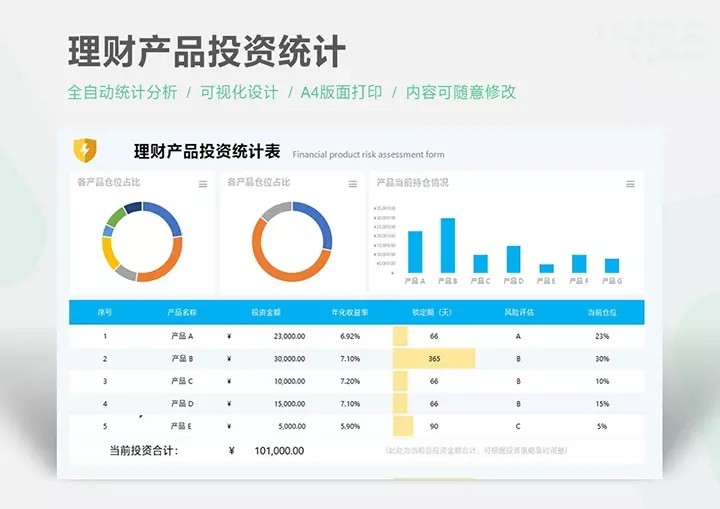Click the dark navy segment of the multi-colored donut
Viewport: 720px width, 509px height.
pos(133,207)
